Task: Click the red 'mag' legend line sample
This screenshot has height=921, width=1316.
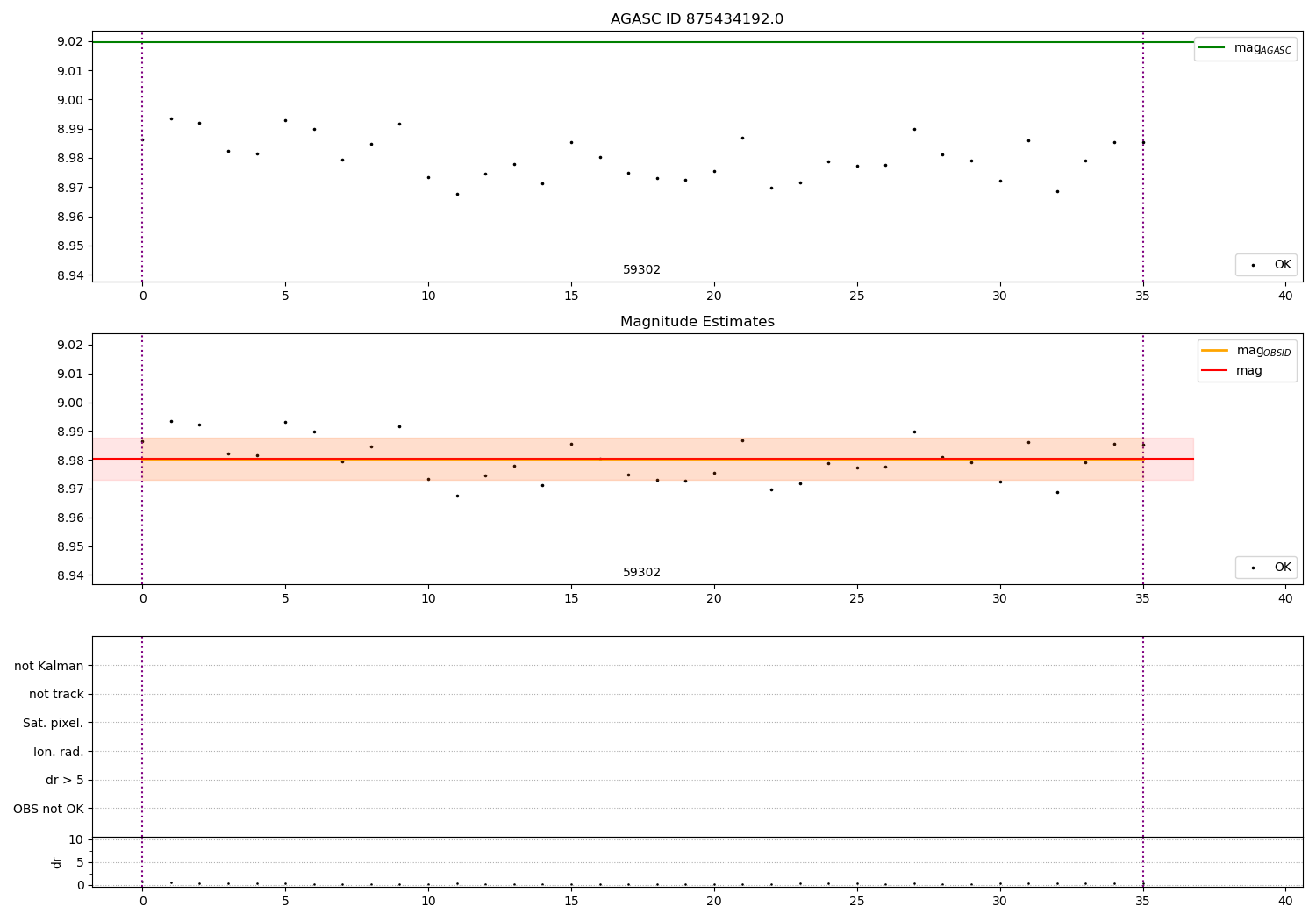Action: click(x=1214, y=371)
